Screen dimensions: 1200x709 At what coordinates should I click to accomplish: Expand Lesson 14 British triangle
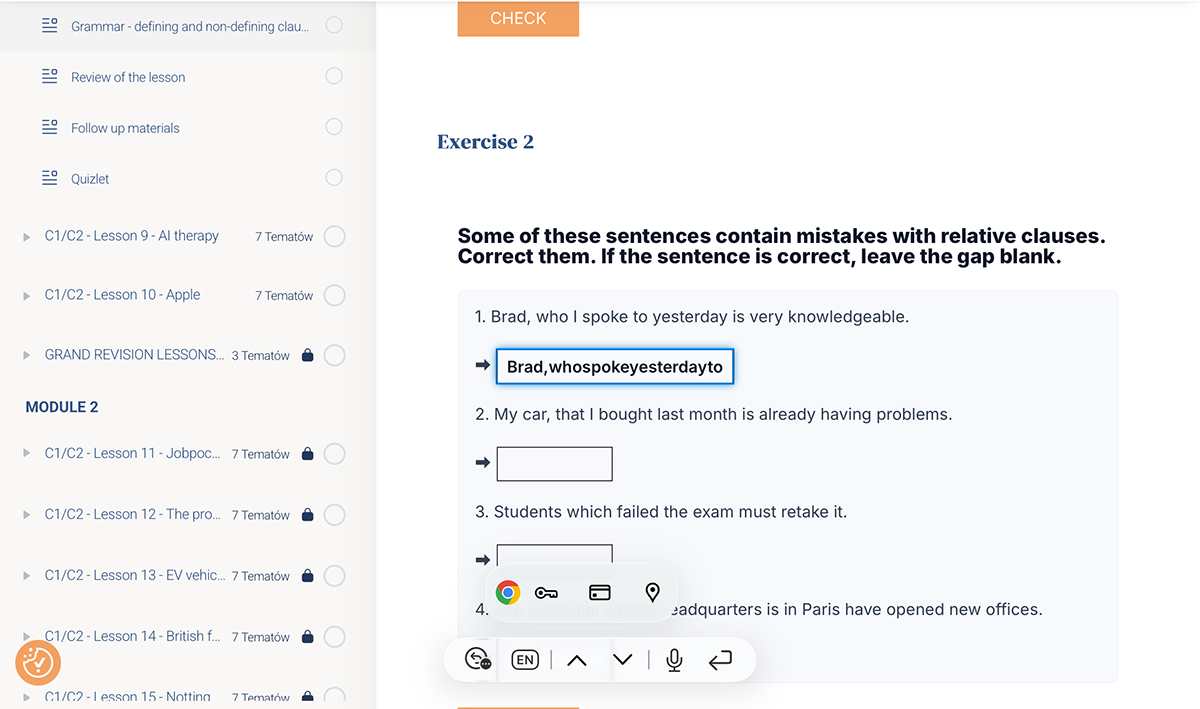click(26, 637)
